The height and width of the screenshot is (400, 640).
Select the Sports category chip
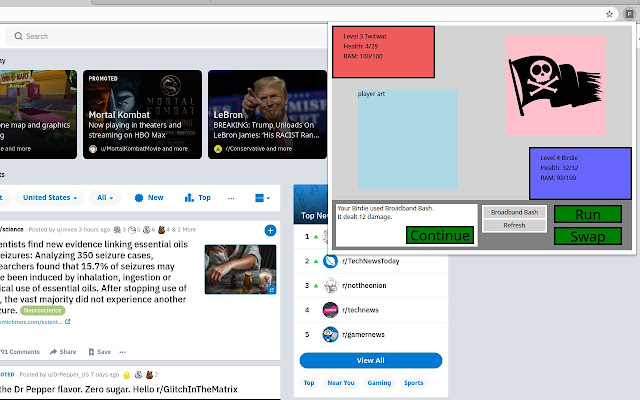tap(413, 382)
